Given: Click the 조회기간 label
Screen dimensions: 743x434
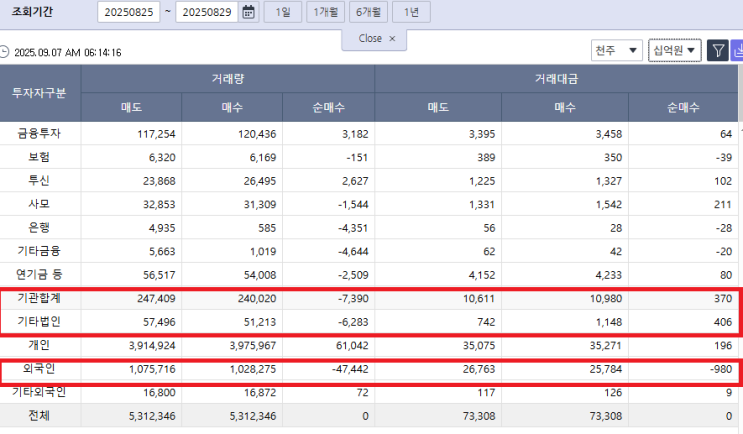Looking at the screenshot, I should [x=32, y=12].
